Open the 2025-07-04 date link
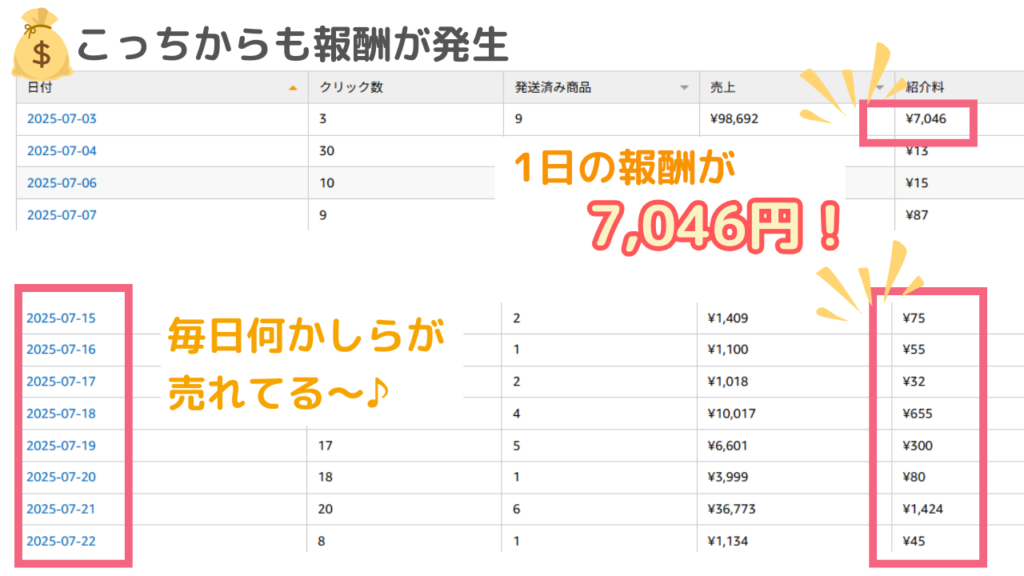Image resolution: width=1024 pixels, height=576 pixels. tap(62, 151)
